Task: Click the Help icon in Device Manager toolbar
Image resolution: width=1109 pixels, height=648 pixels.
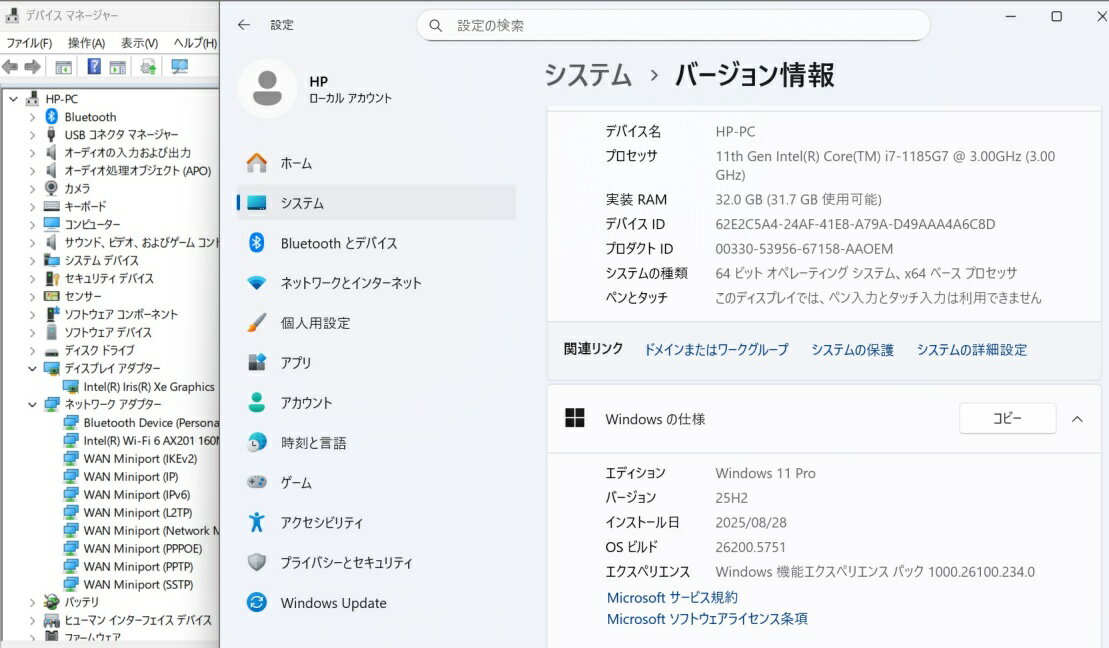Action: point(94,67)
